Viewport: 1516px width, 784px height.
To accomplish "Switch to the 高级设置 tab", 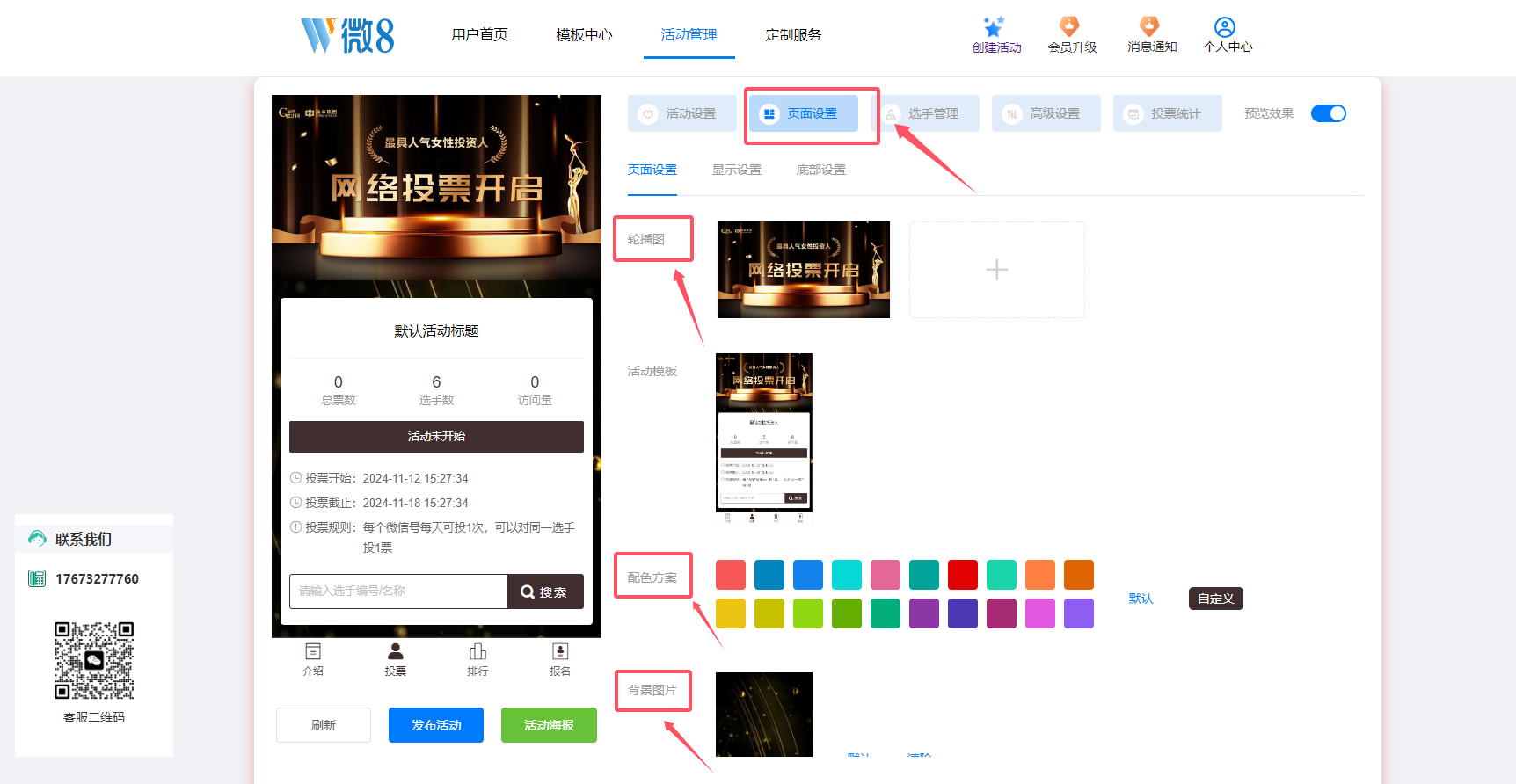I will point(1046,113).
